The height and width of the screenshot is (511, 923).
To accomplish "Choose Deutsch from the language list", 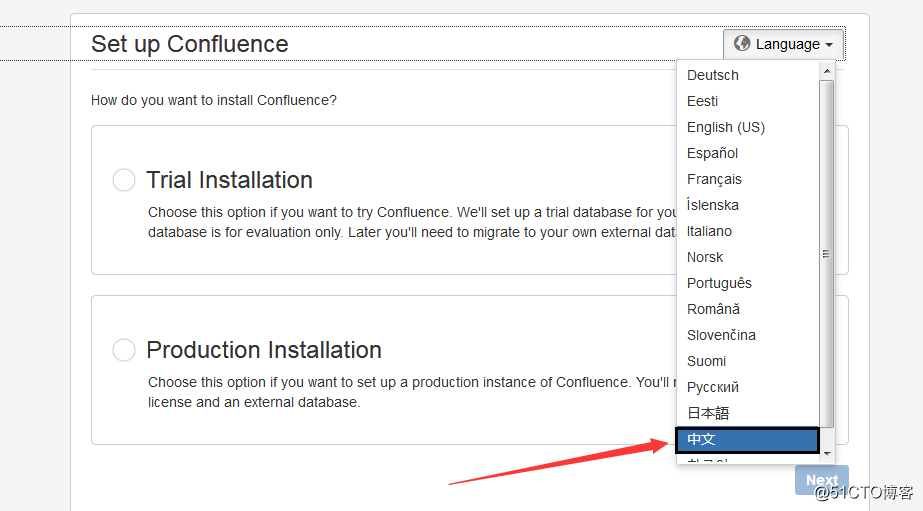I will coord(713,75).
